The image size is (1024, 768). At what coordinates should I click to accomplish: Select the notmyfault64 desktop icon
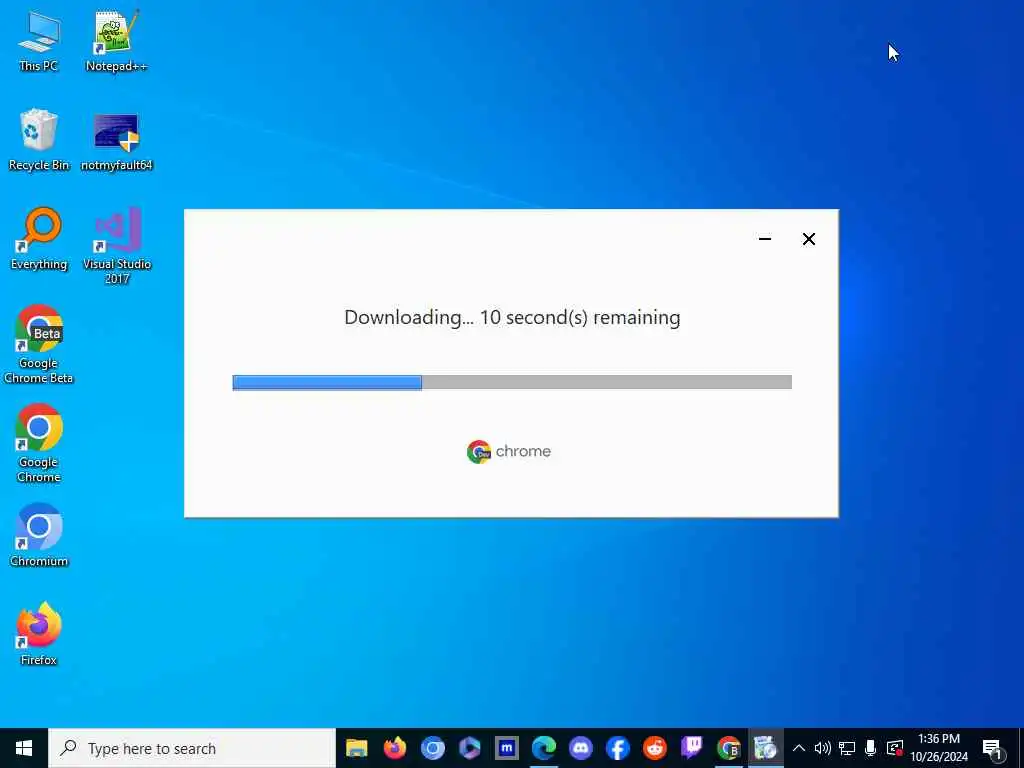pos(116,140)
